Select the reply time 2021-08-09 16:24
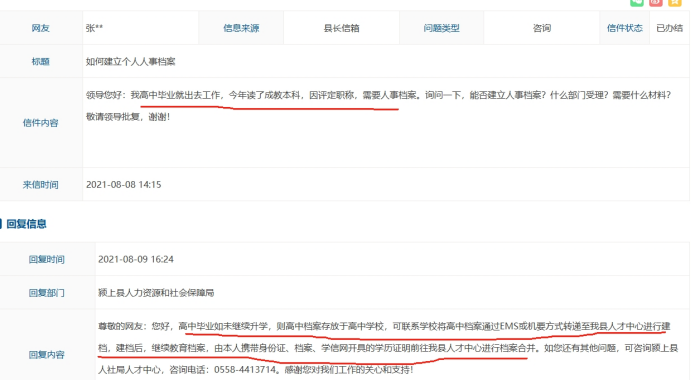This screenshot has width=700, height=380. click(x=136, y=259)
